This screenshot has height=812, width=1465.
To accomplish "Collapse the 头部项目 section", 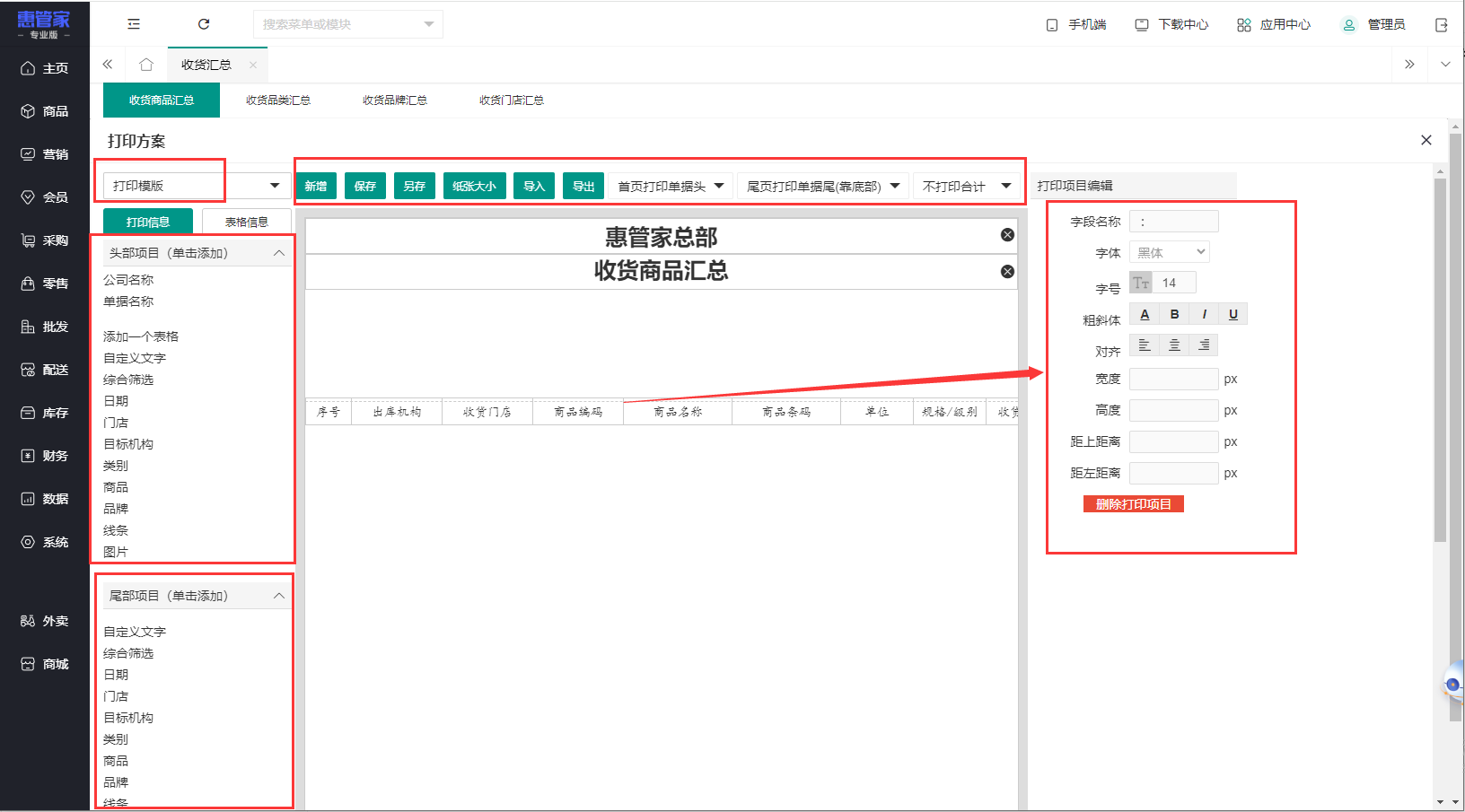I will click(279, 253).
